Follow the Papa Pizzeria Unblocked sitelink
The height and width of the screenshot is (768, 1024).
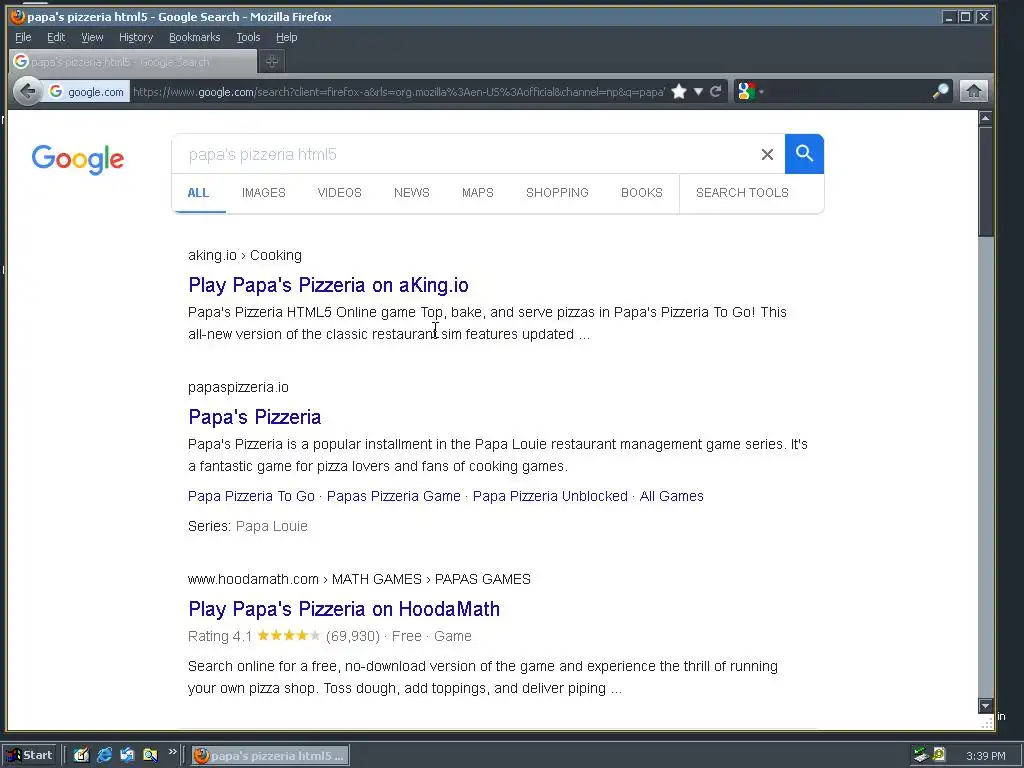pyautogui.click(x=550, y=496)
